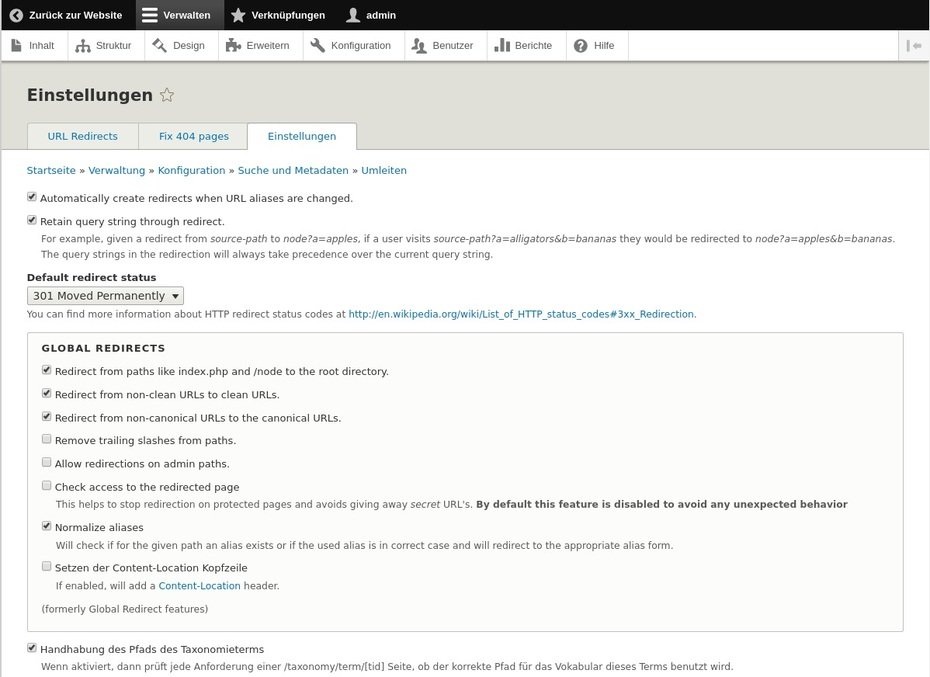Collapse toolbar with the orientation arrow icon
Screen dimensions: 930x677
pos(914,45)
